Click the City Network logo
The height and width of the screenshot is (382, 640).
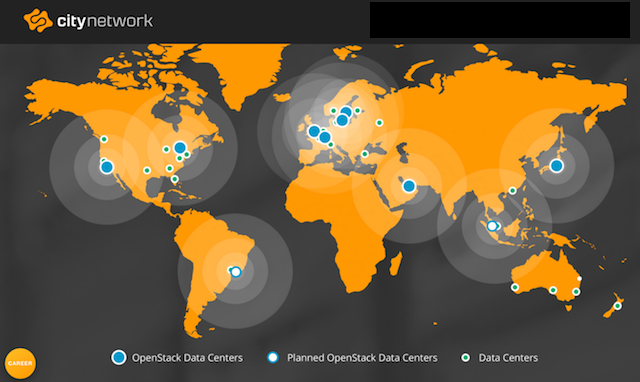88,20
